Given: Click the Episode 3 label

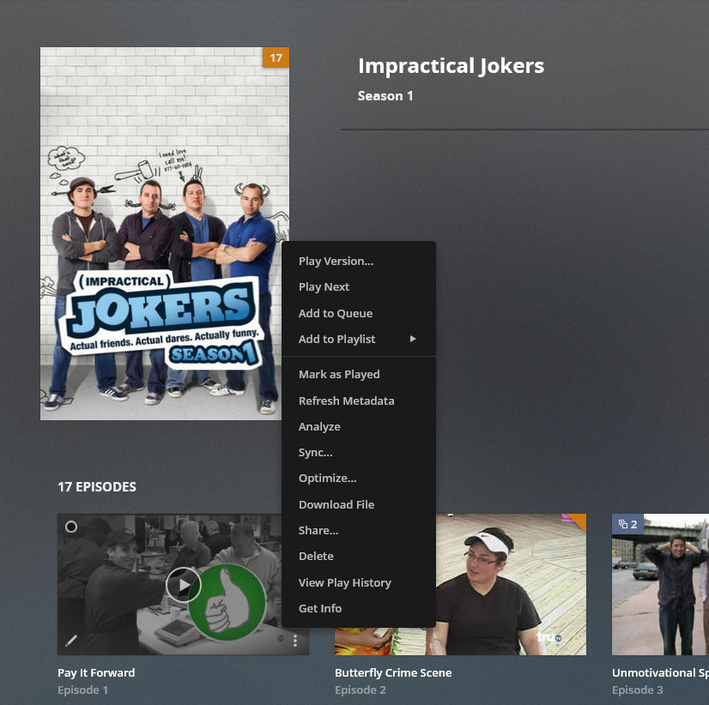Looking at the screenshot, I should [638, 690].
